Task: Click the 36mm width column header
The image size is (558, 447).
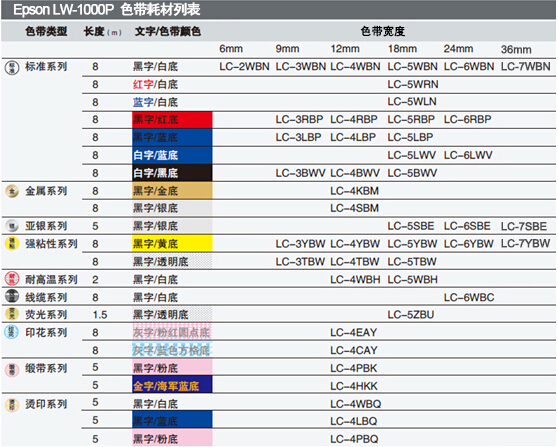Action: pos(516,49)
